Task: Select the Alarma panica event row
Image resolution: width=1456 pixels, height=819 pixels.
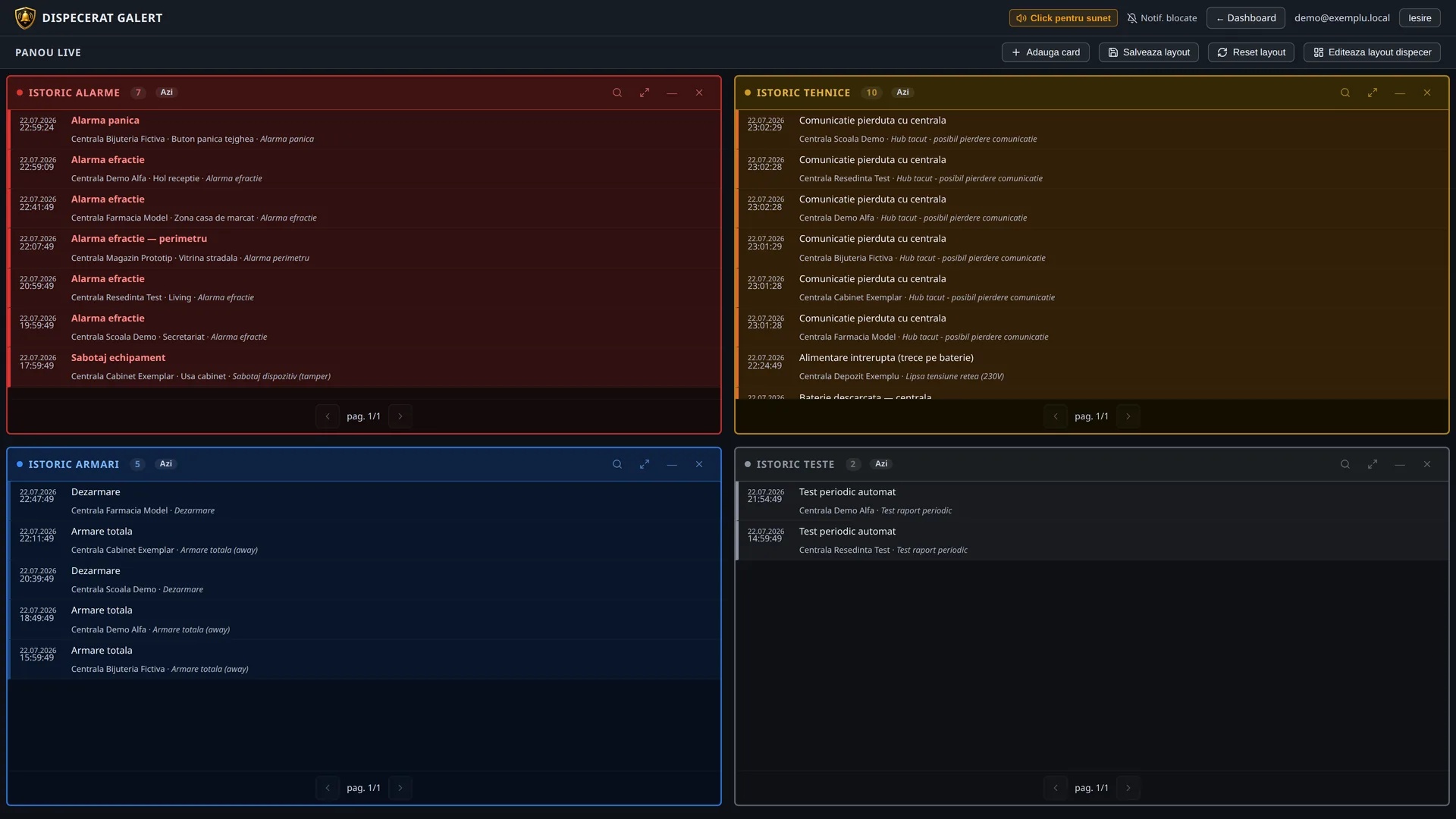Action: pyautogui.click(x=365, y=130)
